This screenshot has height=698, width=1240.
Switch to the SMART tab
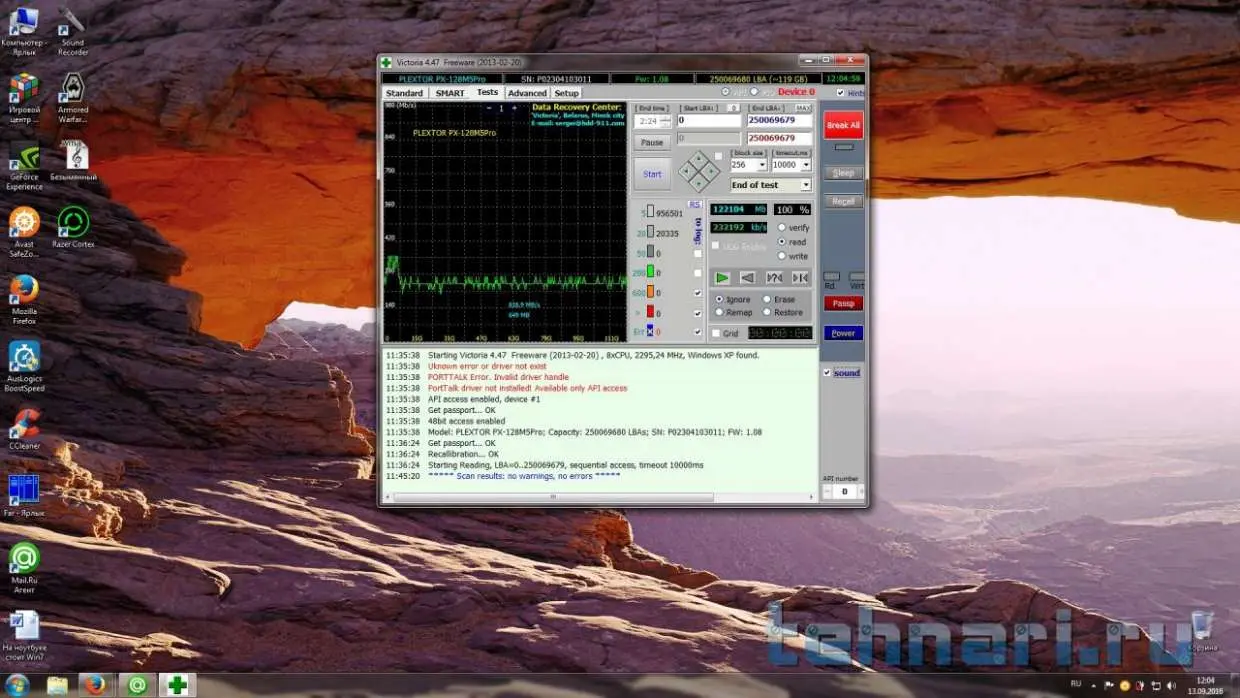(450, 93)
